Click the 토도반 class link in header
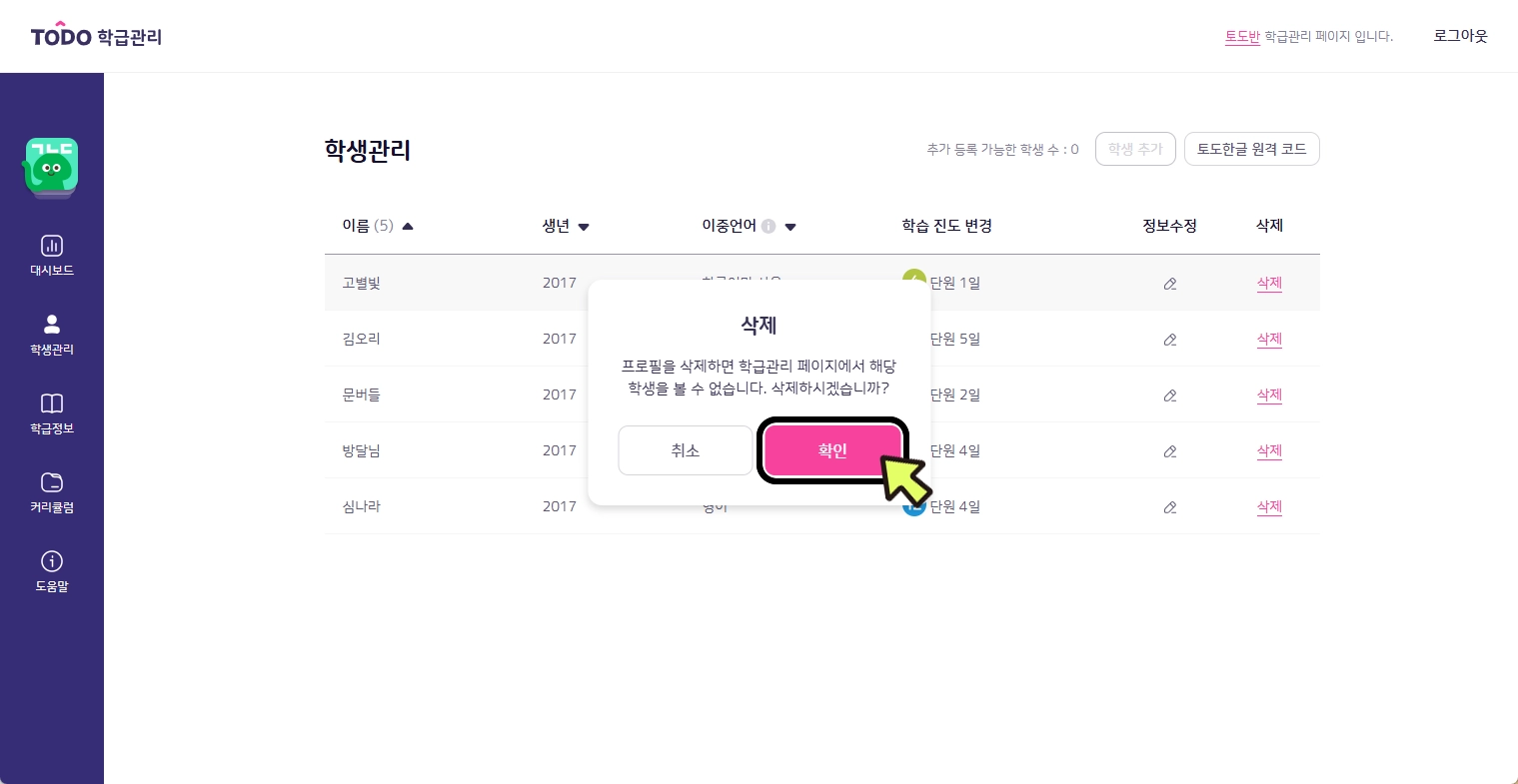The height and width of the screenshot is (784, 1518). coord(1242,37)
